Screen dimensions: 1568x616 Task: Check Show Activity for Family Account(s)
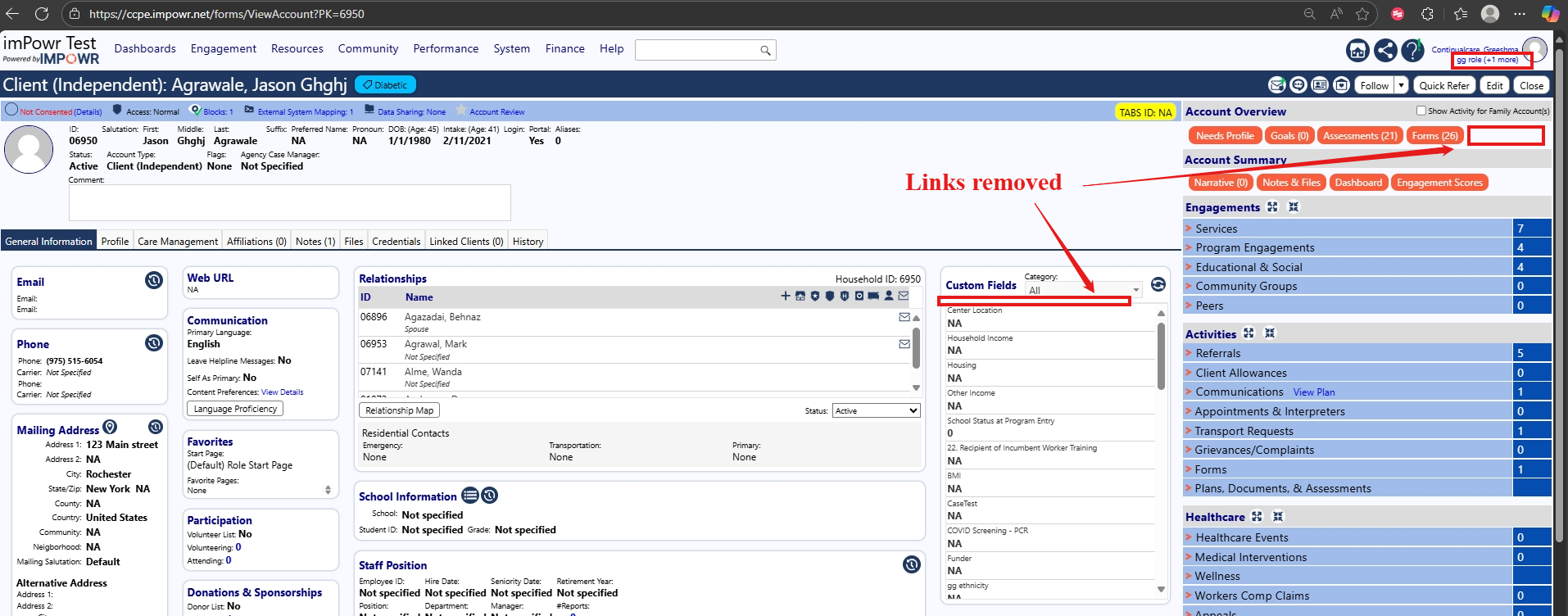1421,111
